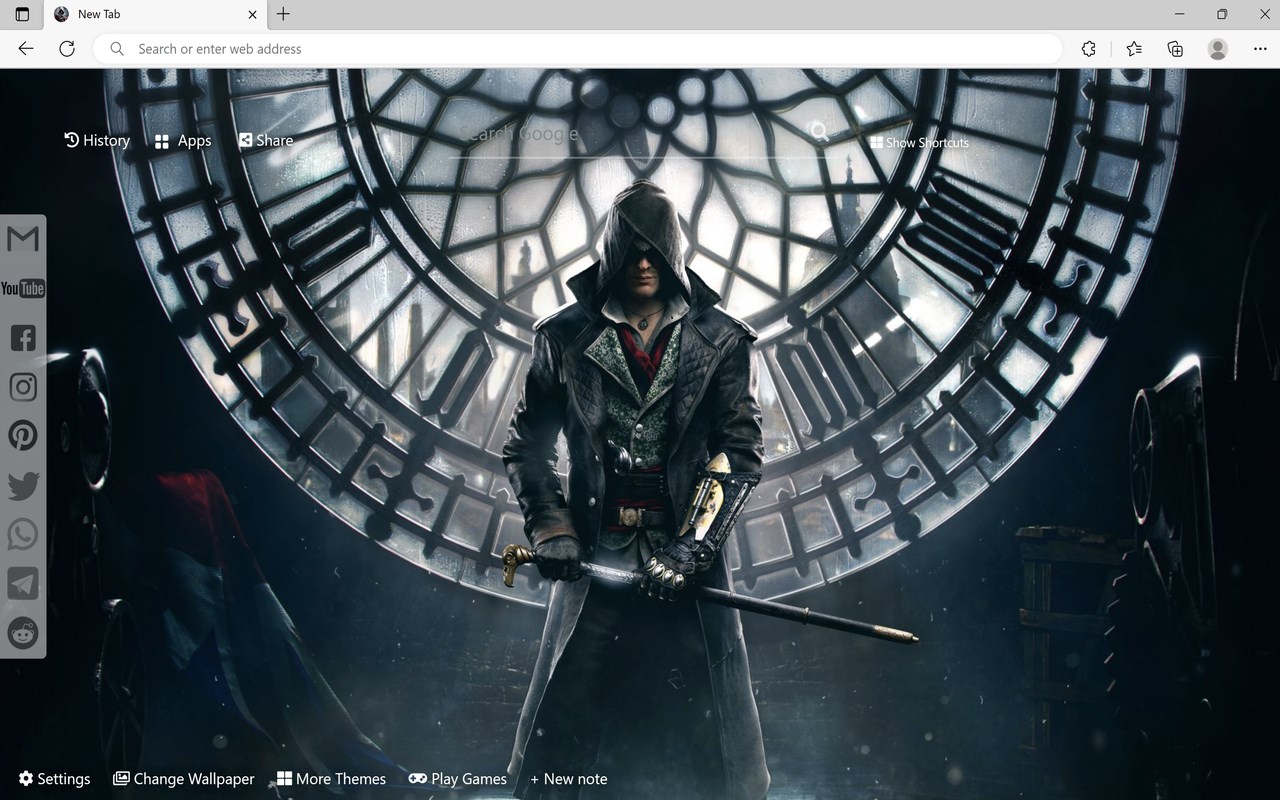Open a new browser tab
The image size is (1280, 800).
(284, 14)
